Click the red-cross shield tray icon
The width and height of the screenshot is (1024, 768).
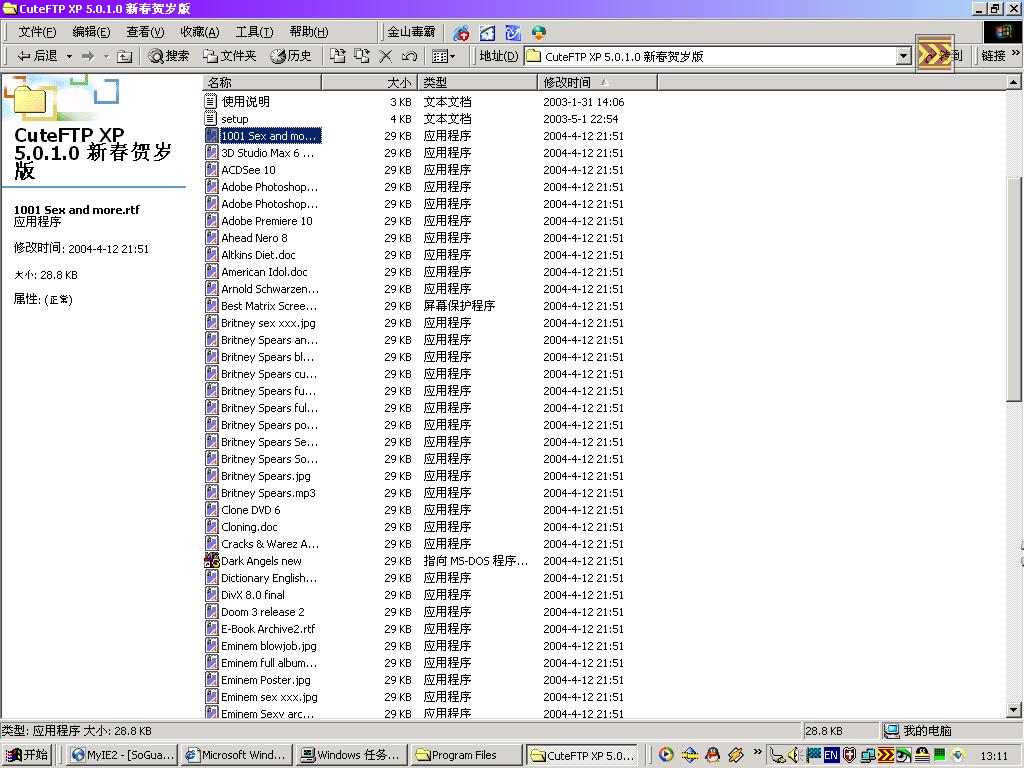coord(849,755)
